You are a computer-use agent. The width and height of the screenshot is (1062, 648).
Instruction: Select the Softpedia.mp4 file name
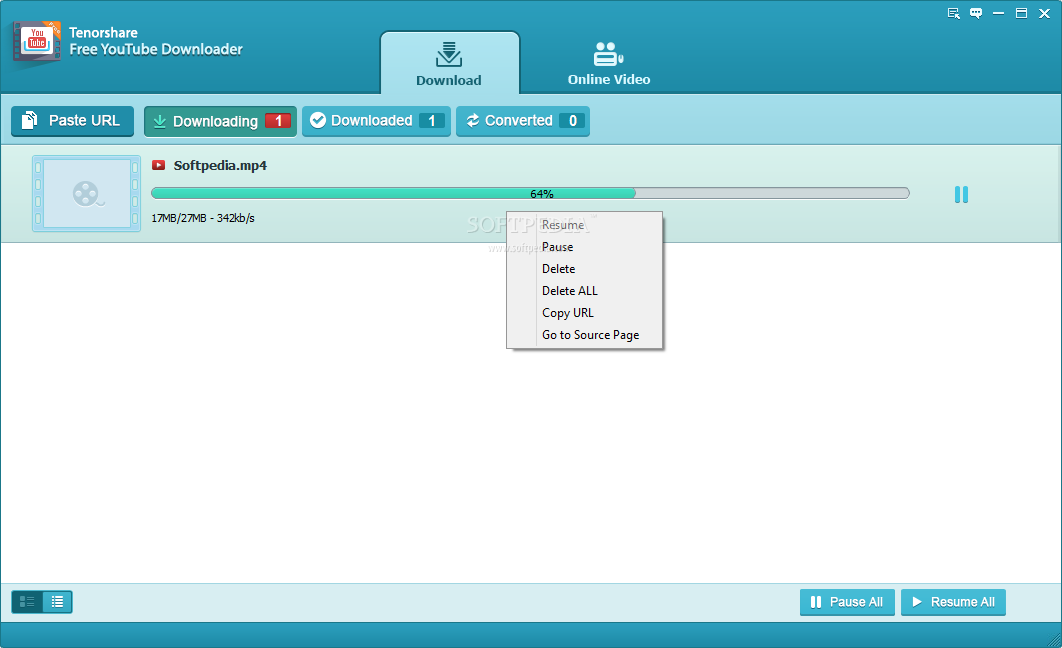point(220,165)
